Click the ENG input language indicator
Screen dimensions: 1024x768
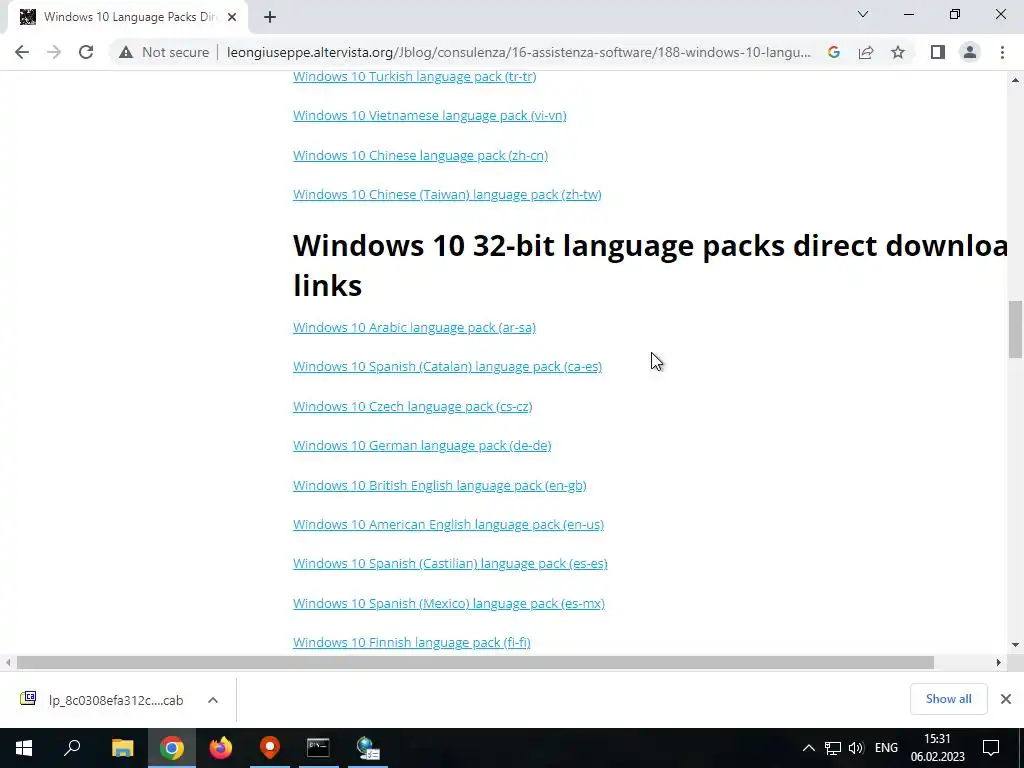pyautogui.click(x=886, y=748)
